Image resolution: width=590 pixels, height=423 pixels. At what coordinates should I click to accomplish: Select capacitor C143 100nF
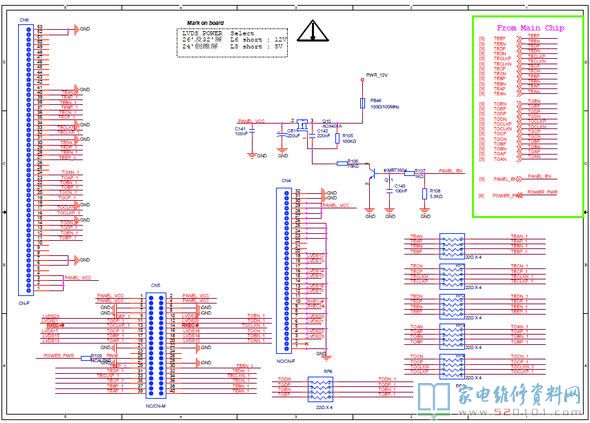coord(389,192)
